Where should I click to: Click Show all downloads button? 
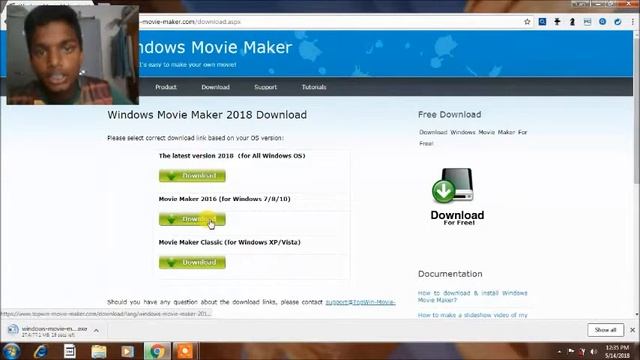tap(605, 330)
